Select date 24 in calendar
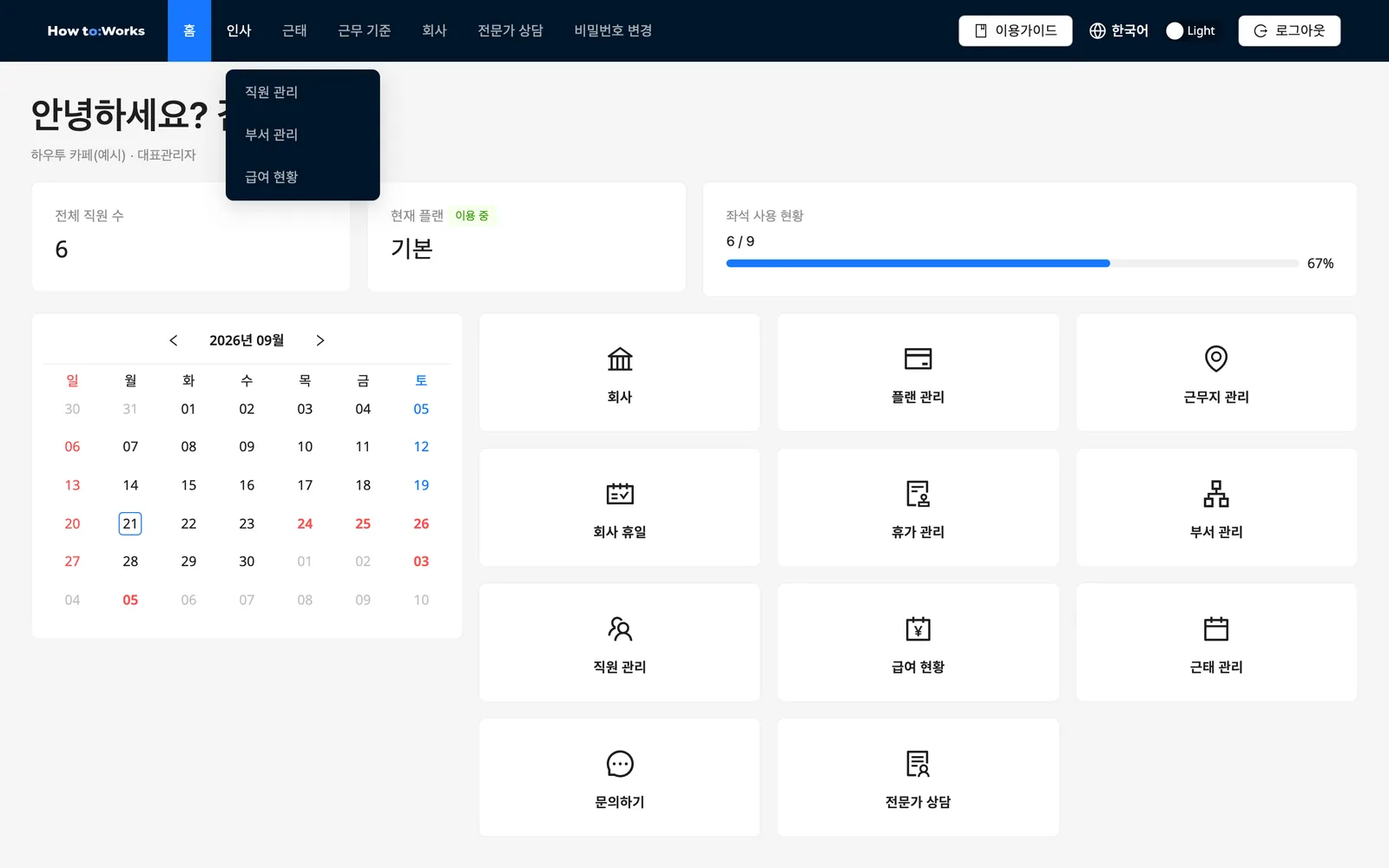The height and width of the screenshot is (868, 1389). click(x=305, y=523)
